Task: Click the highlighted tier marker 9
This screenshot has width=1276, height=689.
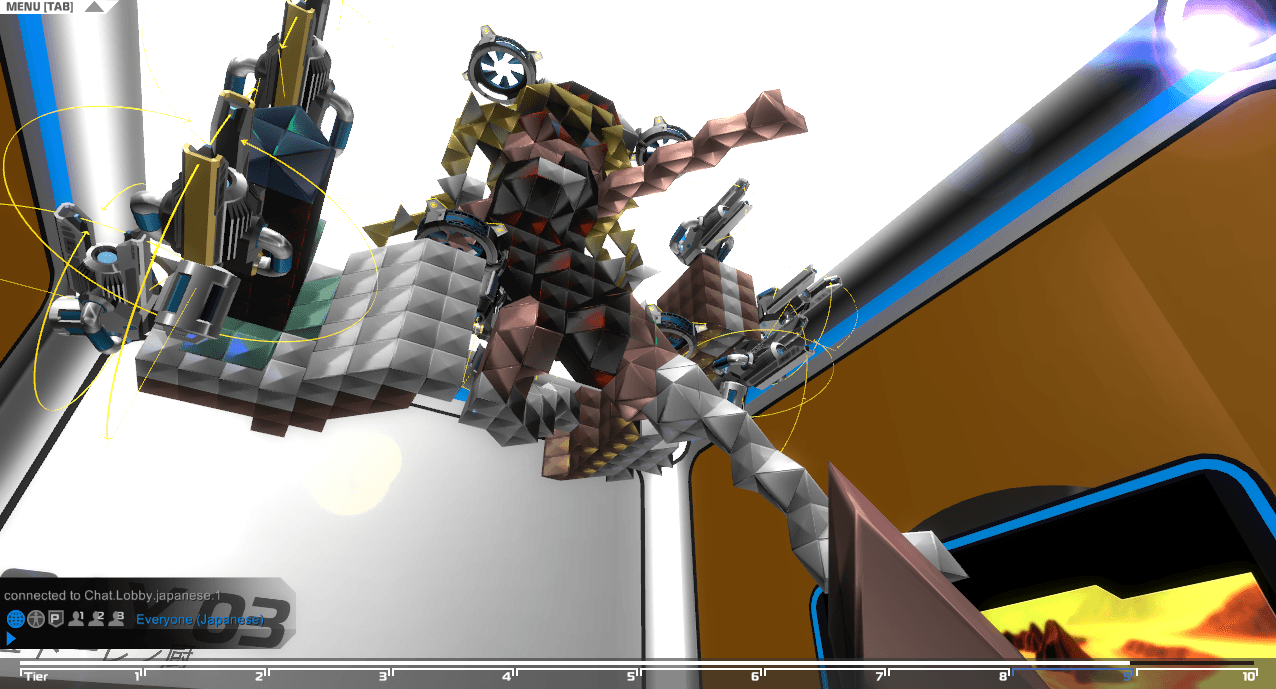Action: [1127, 677]
